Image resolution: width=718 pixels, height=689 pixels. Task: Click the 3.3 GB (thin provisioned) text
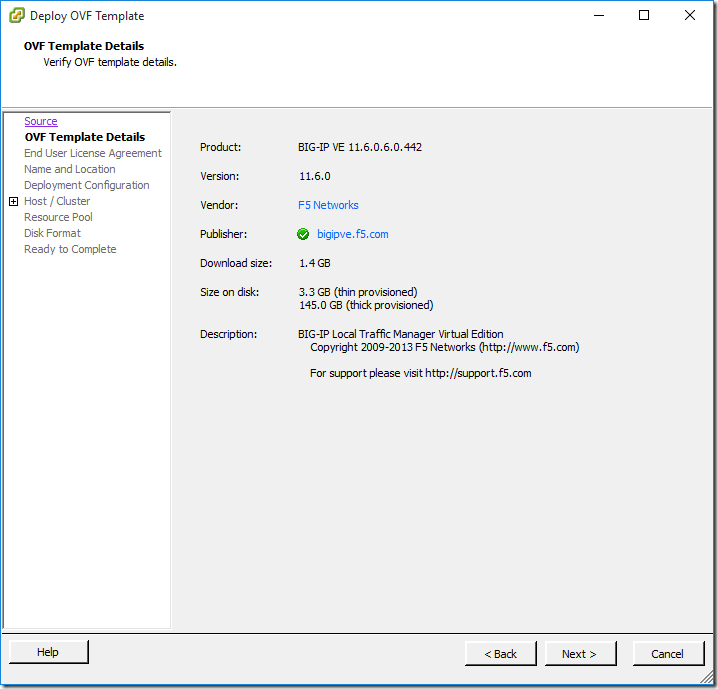(x=358, y=292)
